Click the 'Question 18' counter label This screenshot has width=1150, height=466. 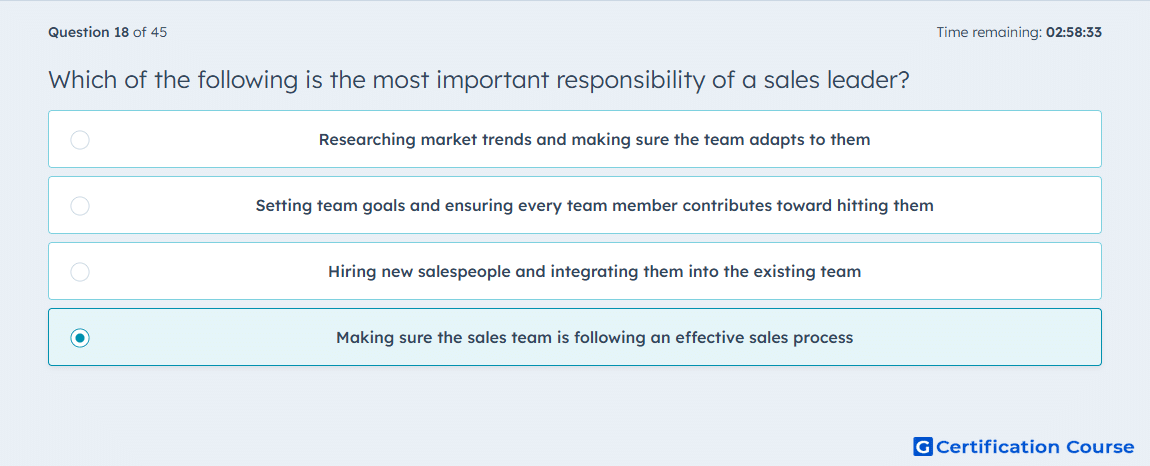click(x=88, y=32)
